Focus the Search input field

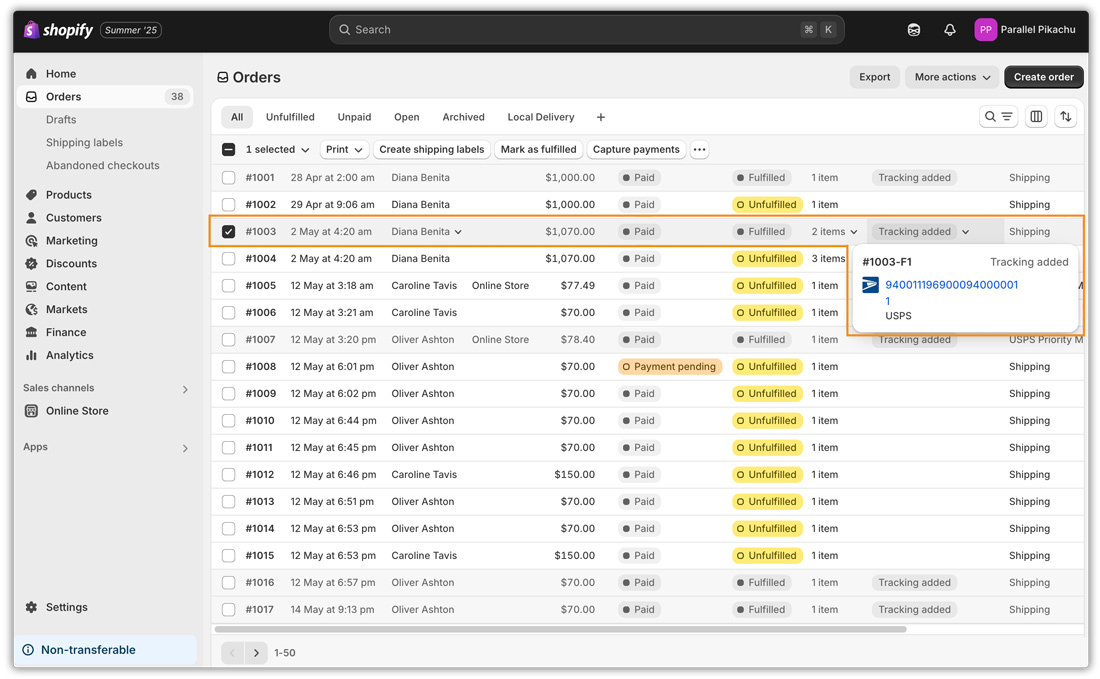[586, 29]
